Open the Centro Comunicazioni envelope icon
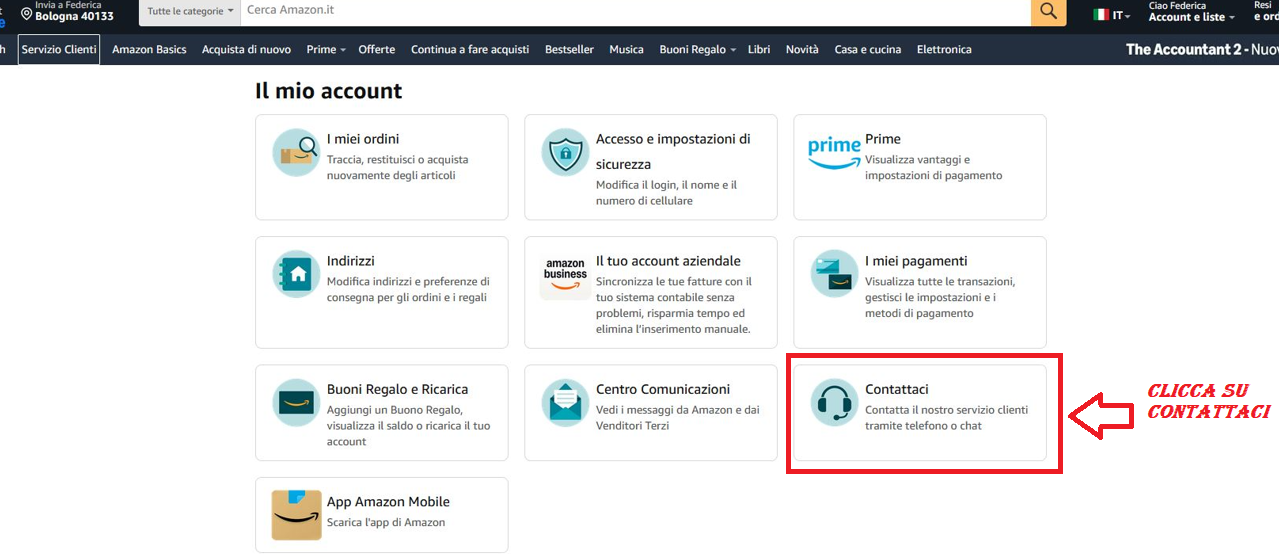Screen dimensions: 1279x554 pos(565,403)
